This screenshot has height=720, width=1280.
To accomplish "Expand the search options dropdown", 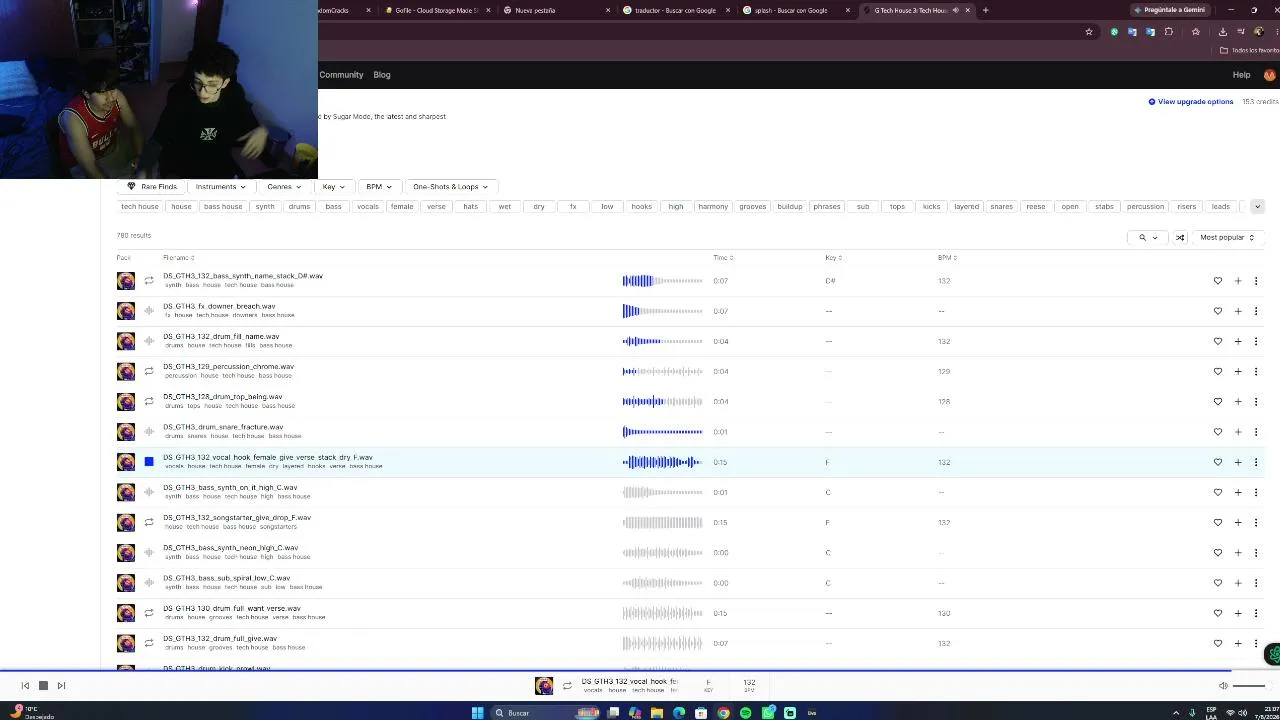I will click(x=1148, y=237).
